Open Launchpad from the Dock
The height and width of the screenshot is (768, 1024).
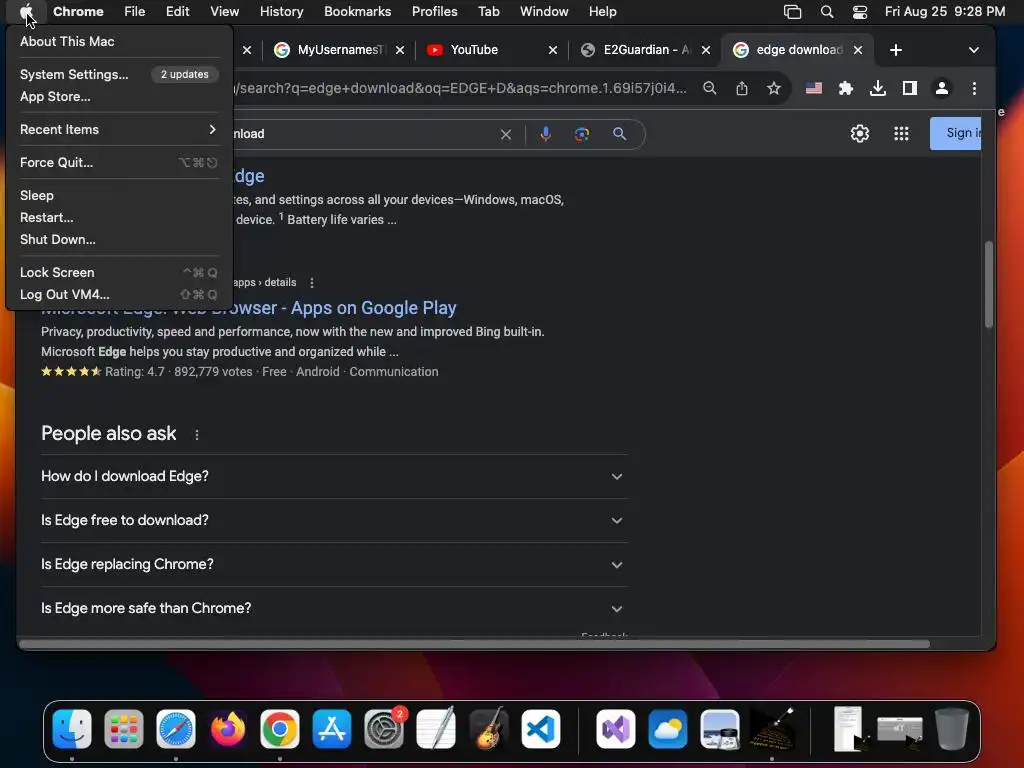tap(123, 729)
